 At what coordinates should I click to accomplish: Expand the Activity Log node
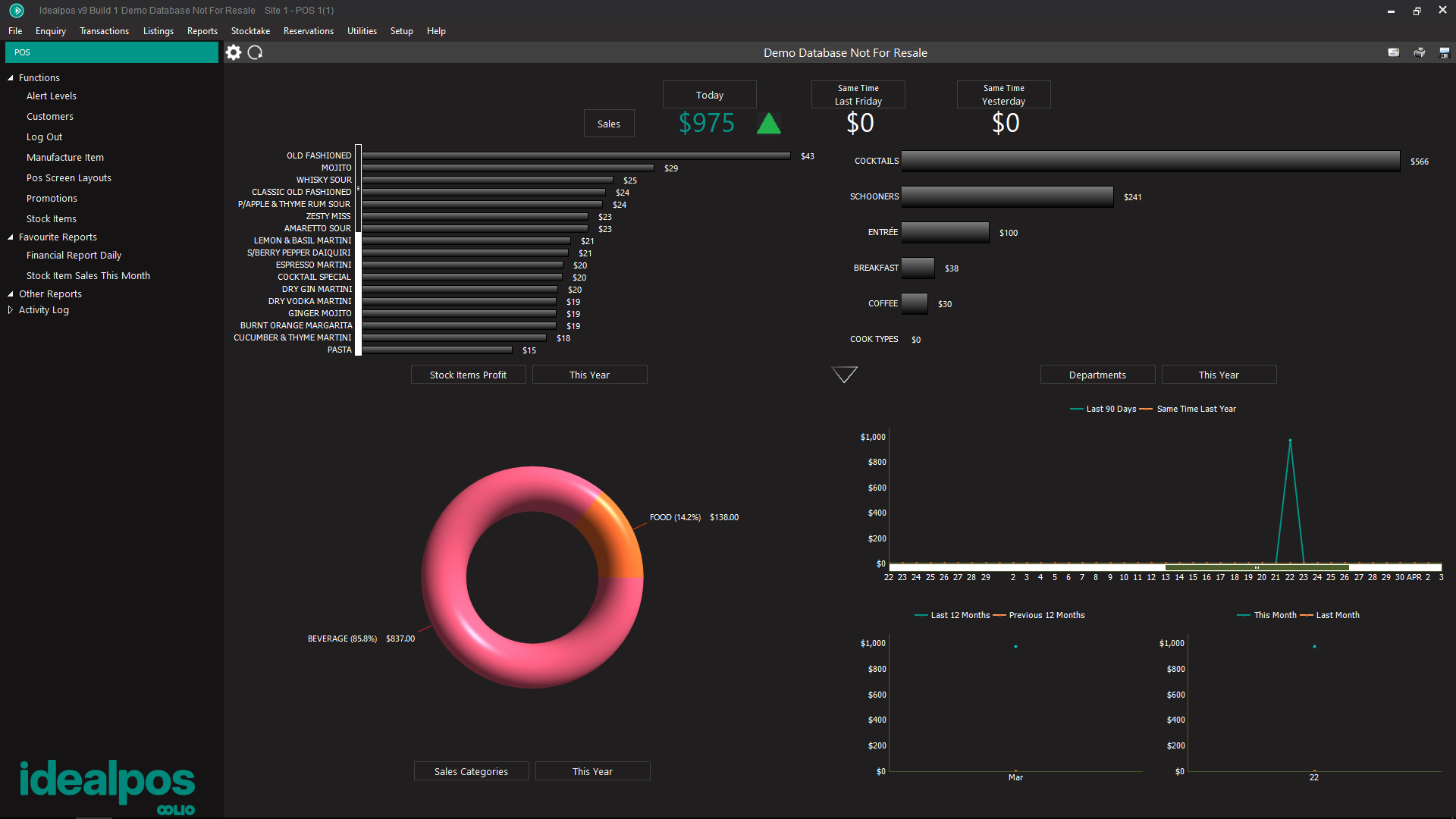coord(11,310)
